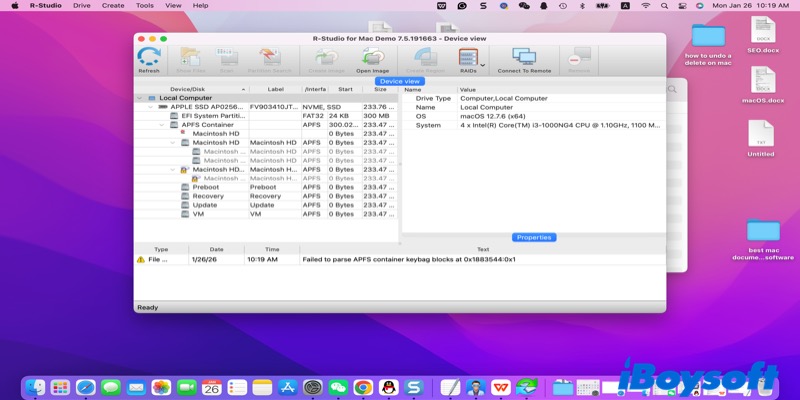Select the Preboot volume icon
The image size is (800, 400).
click(x=185, y=187)
